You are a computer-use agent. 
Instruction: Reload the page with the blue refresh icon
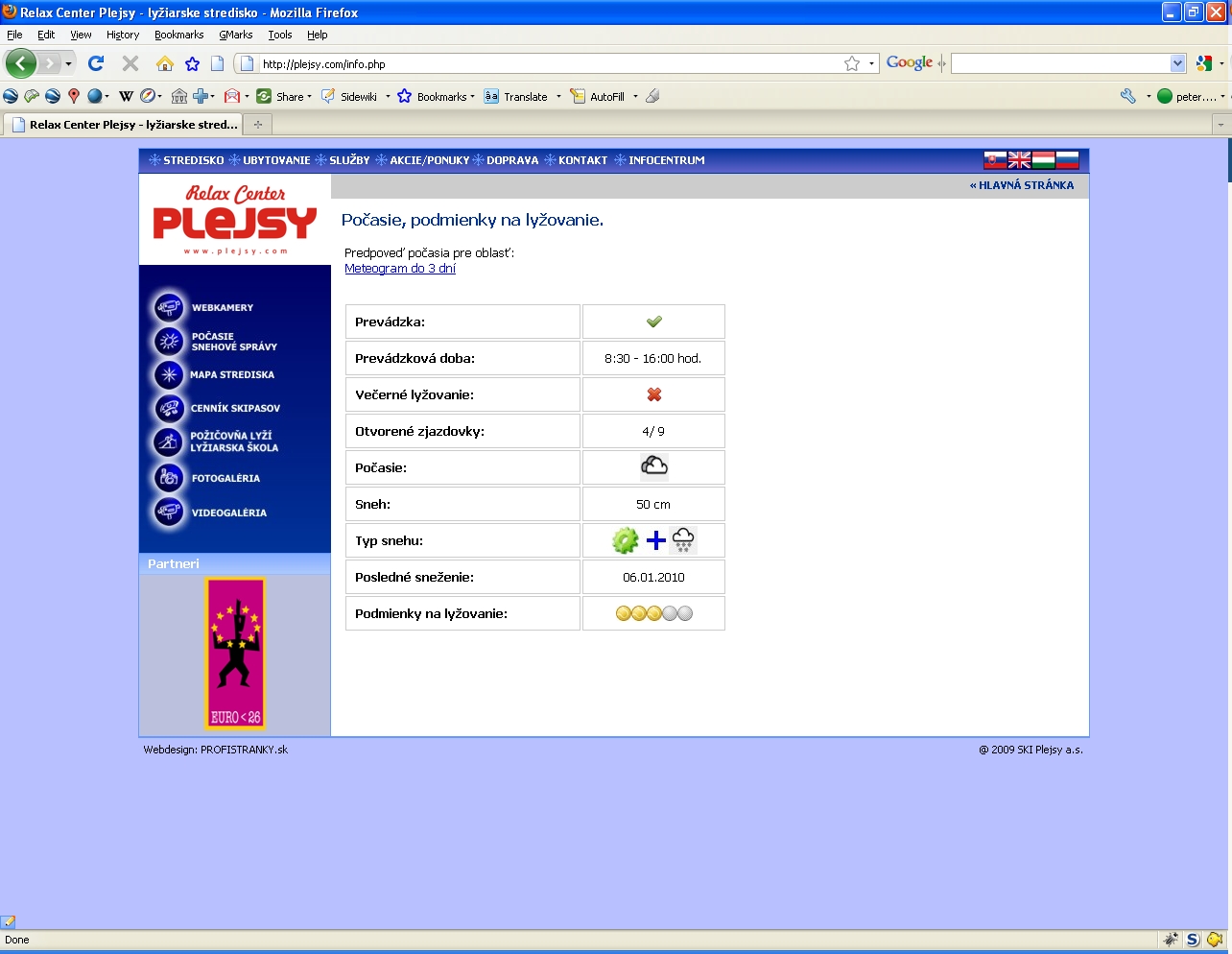[96, 63]
